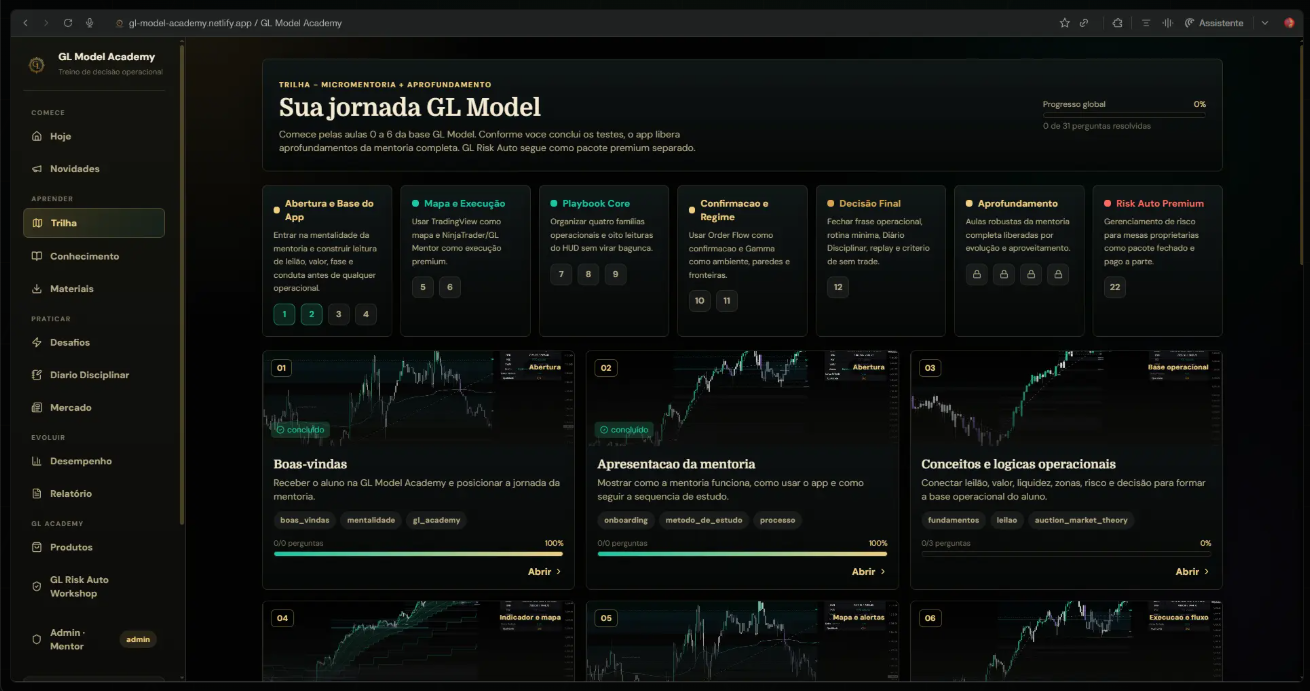
Task: Select lesson 12 chip in Decisão Final
Action: point(838,287)
